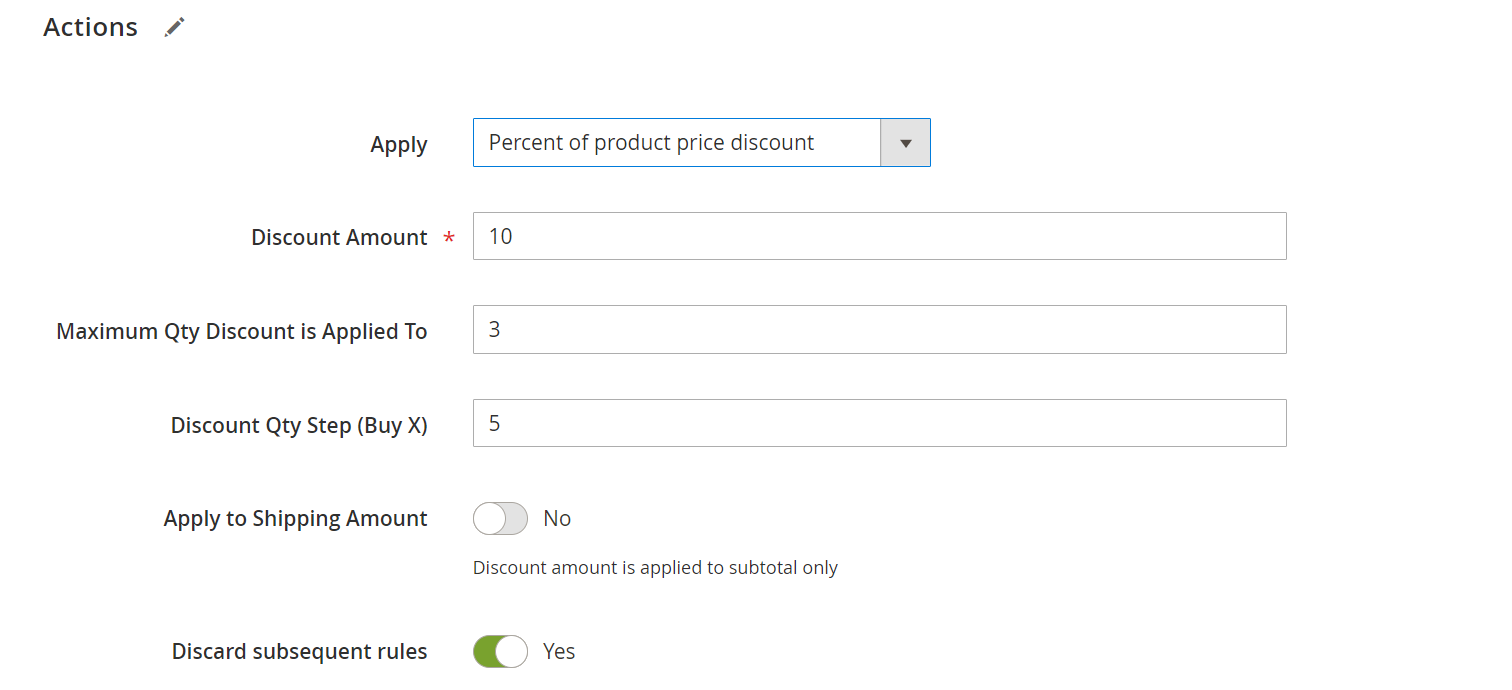Viewport: 1512px width, 690px height.
Task: Click Maximum Qty Discount is Applied To label
Action: click(242, 332)
